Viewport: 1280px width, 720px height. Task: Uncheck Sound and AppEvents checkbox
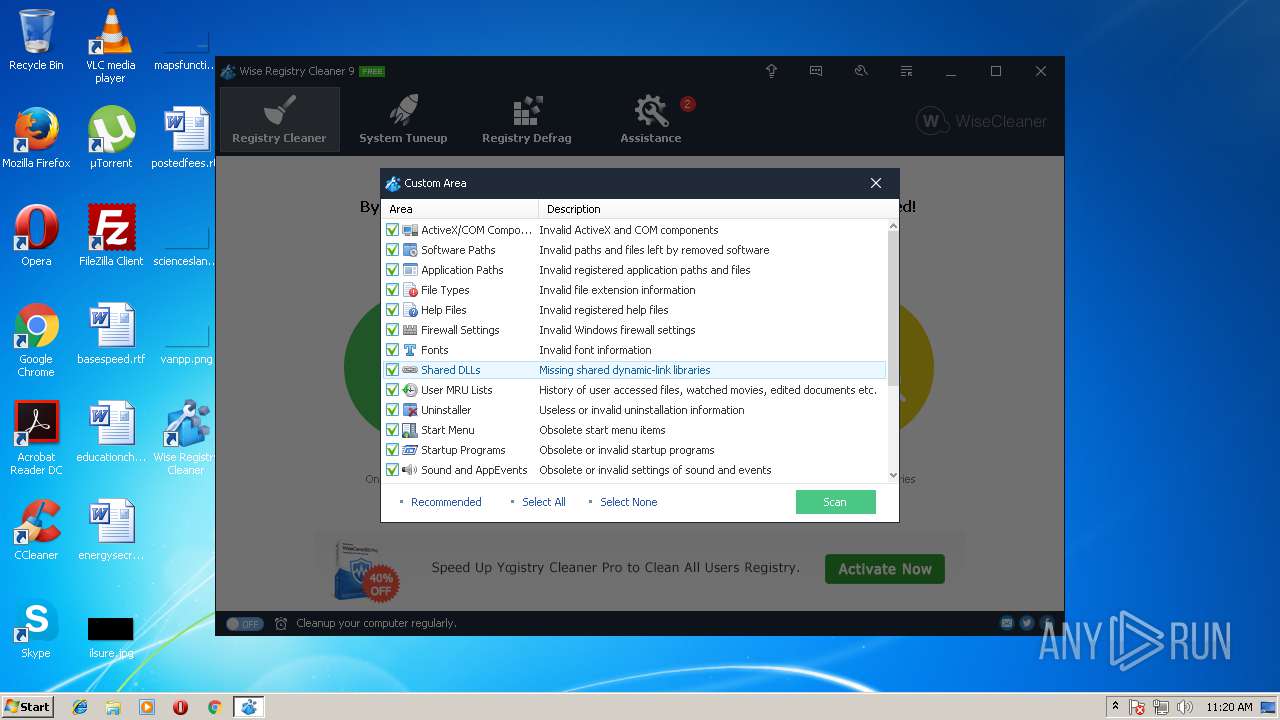click(392, 470)
